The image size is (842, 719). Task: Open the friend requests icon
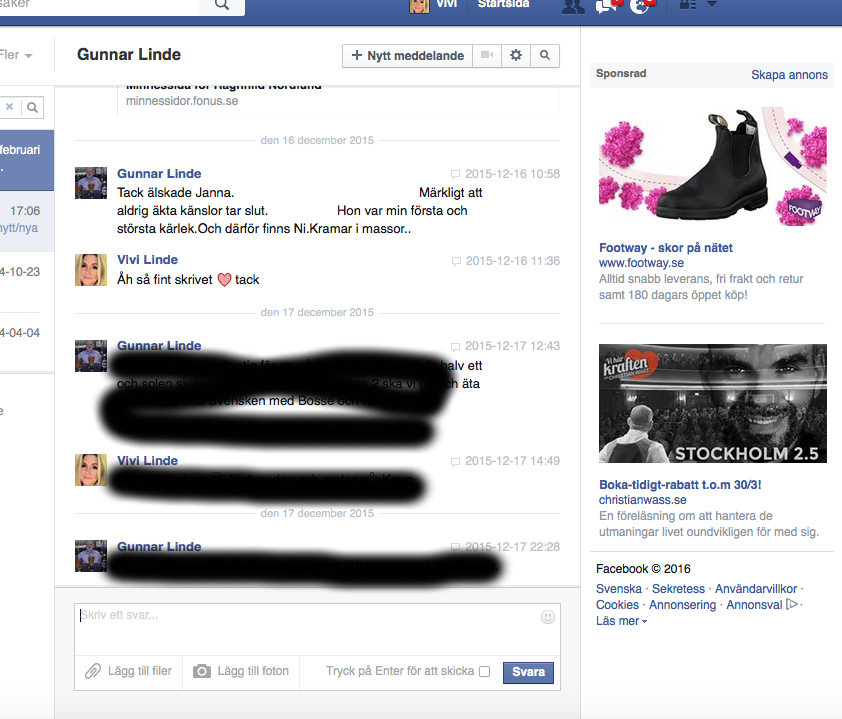(572, 6)
